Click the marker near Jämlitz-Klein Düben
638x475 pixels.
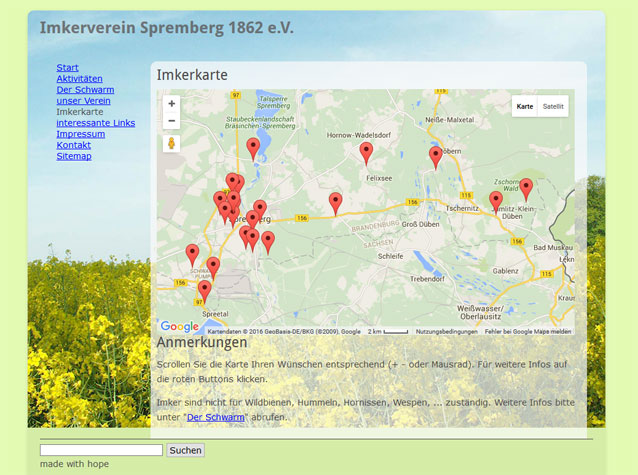496,201
